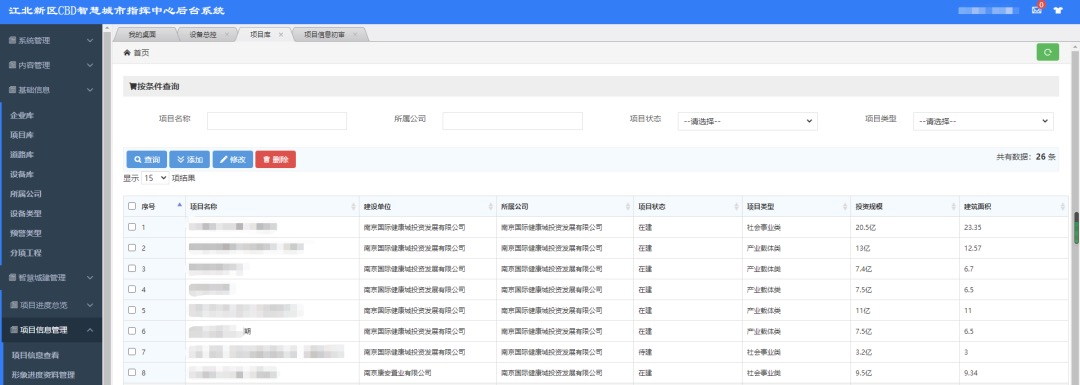Check the row 3 checkbox

pos(132,269)
